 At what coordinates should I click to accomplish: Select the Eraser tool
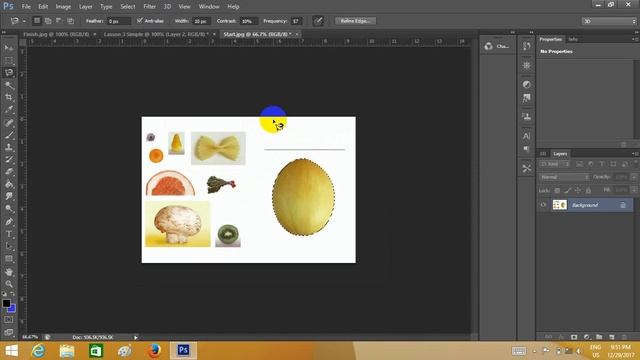tap(9, 171)
